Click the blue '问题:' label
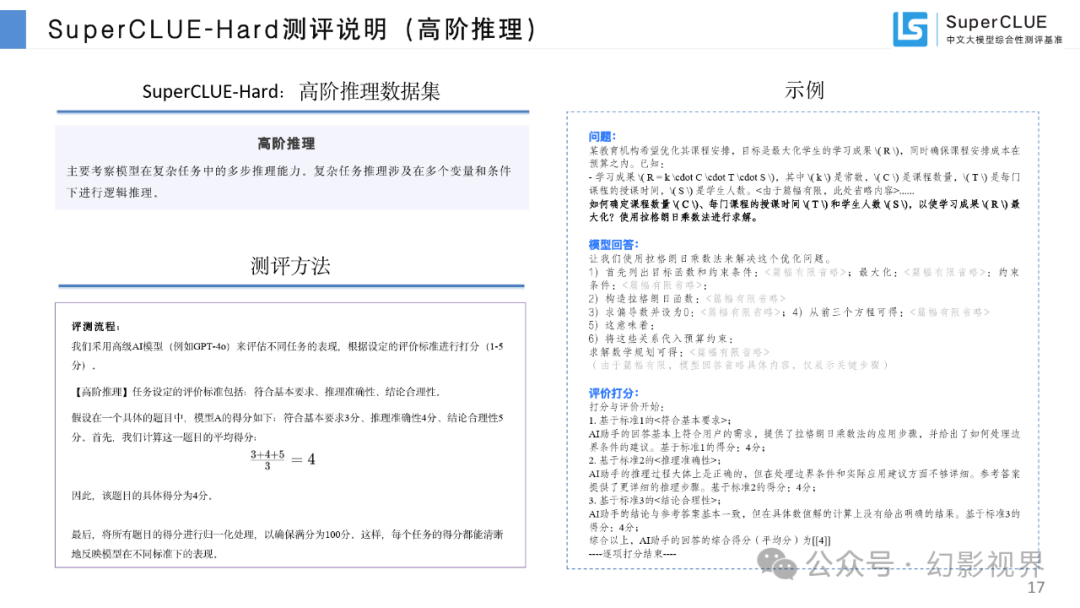This screenshot has width=1080, height=608. 602,136
